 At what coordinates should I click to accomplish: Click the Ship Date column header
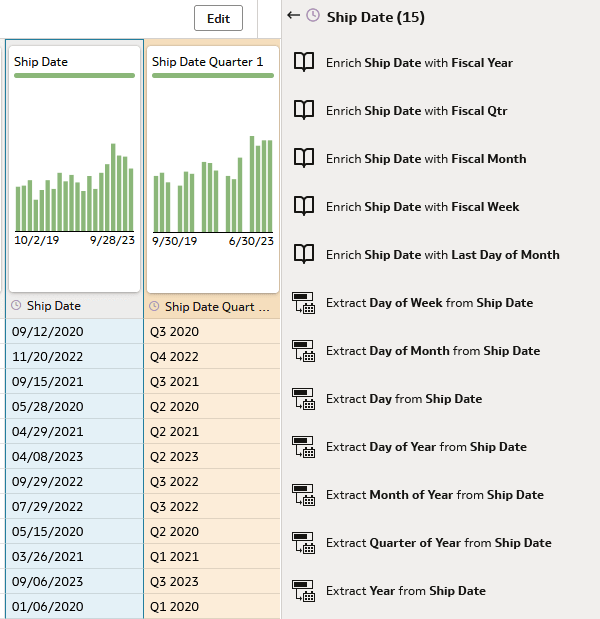point(54,306)
